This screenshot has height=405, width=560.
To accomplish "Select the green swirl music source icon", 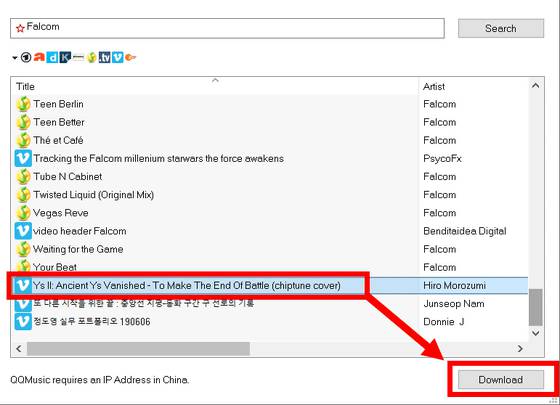I will click(92, 57).
